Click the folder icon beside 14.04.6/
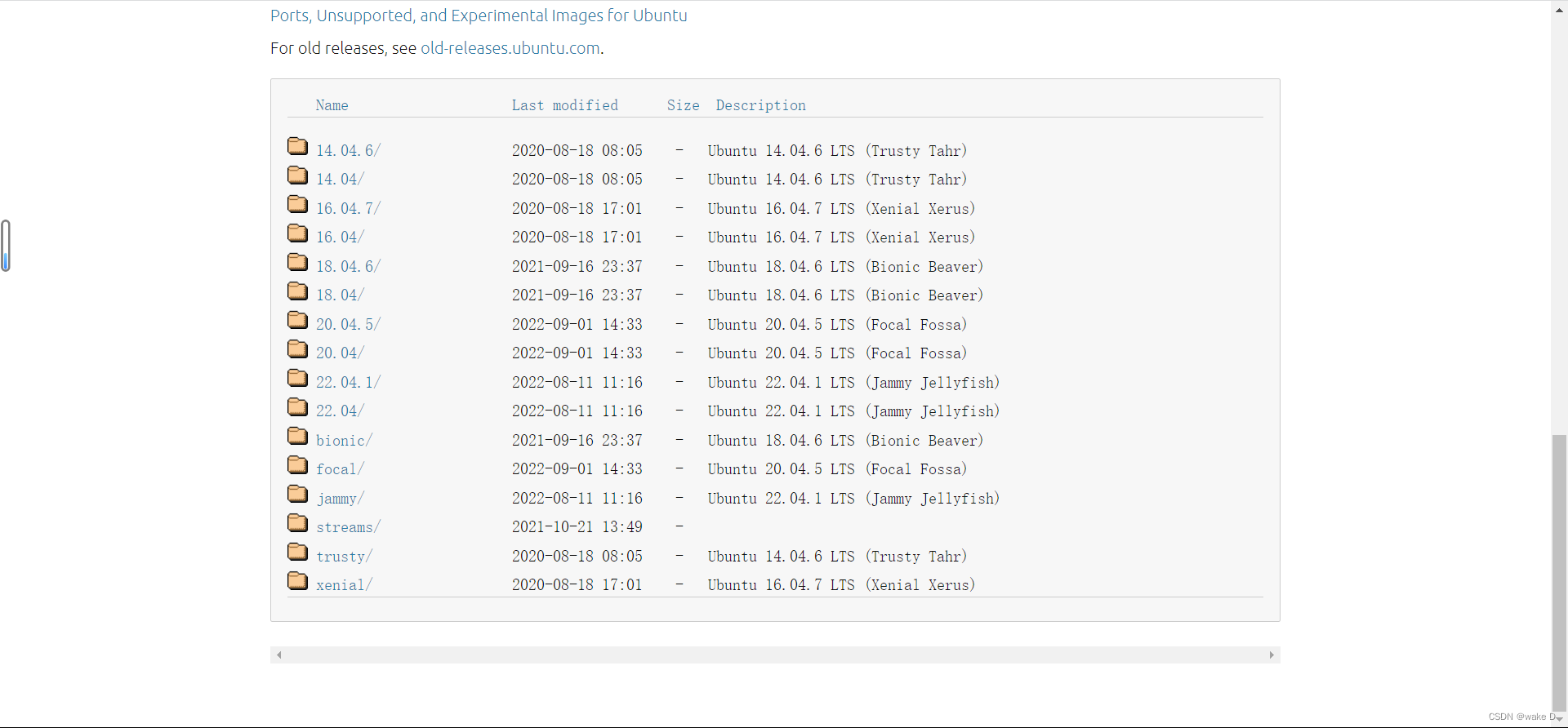This screenshot has width=1568, height=728. [297, 146]
